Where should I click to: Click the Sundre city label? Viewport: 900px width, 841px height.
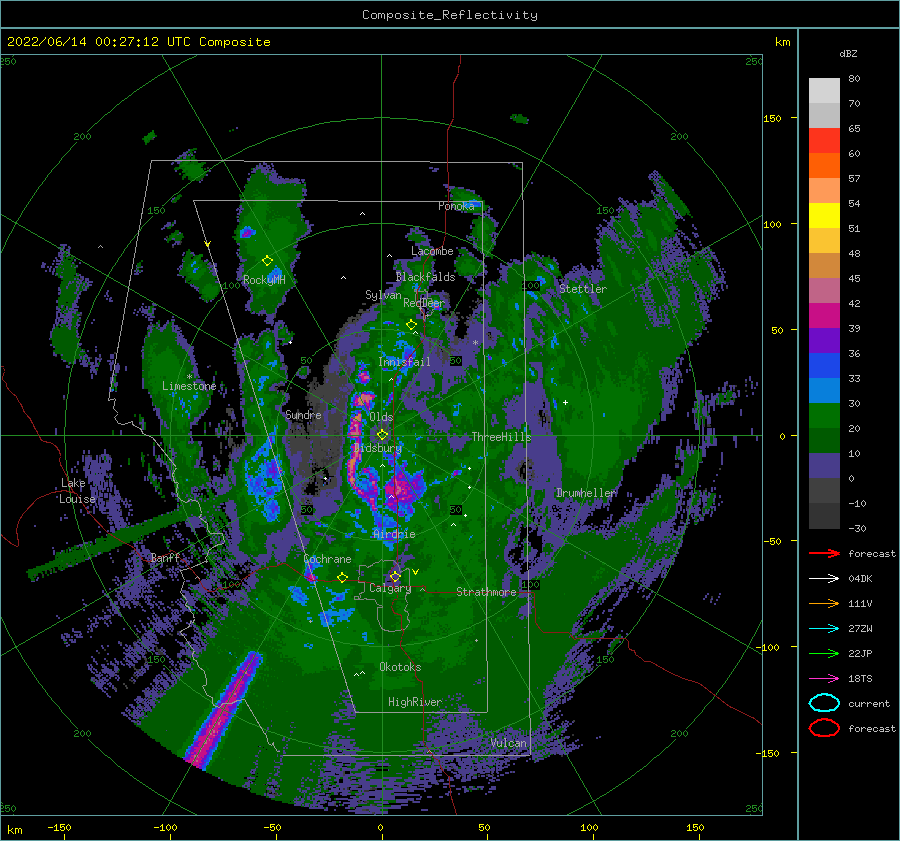pos(303,414)
